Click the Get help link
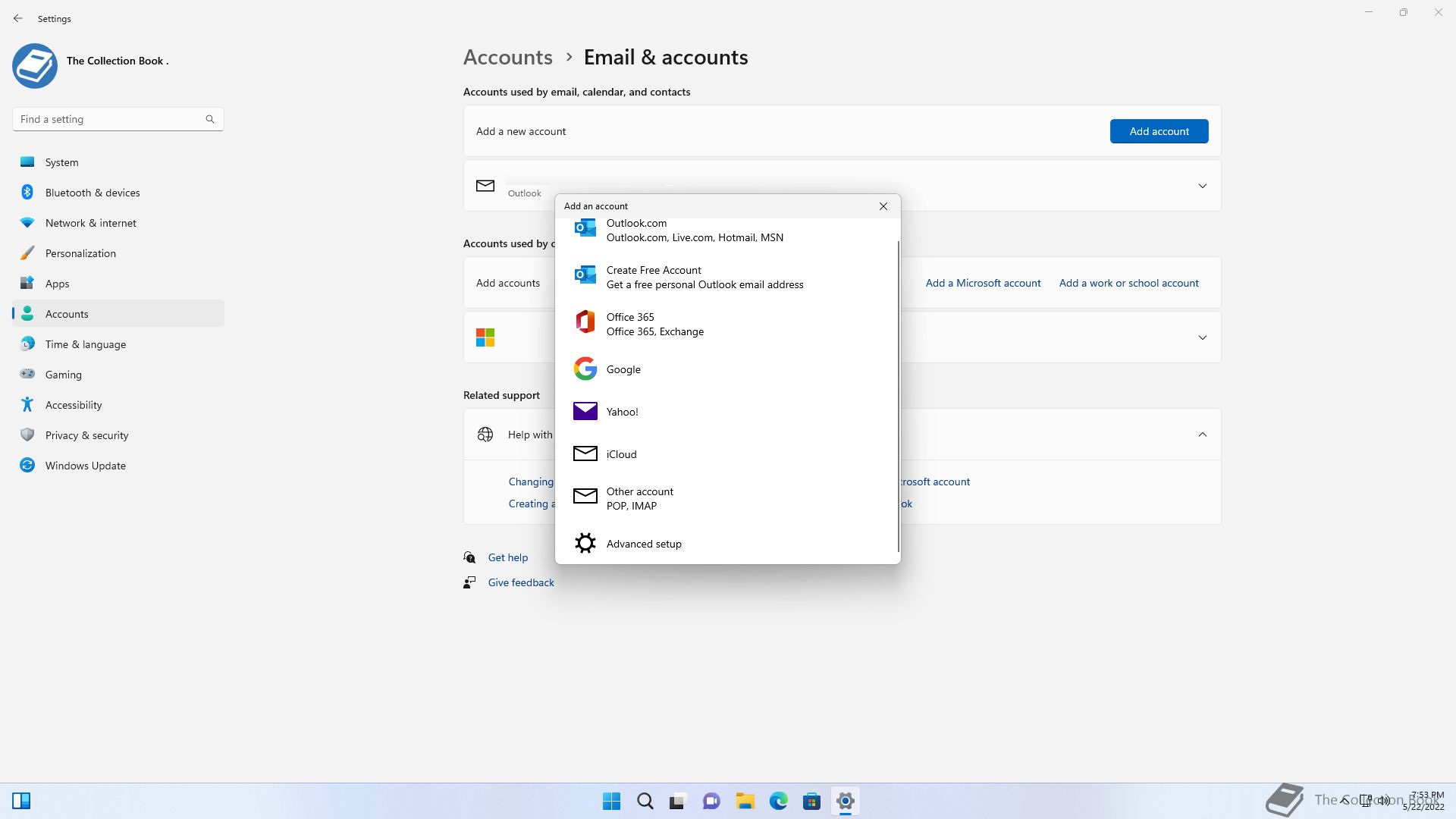This screenshot has height=819, width=1456. [x=507, y=557]
